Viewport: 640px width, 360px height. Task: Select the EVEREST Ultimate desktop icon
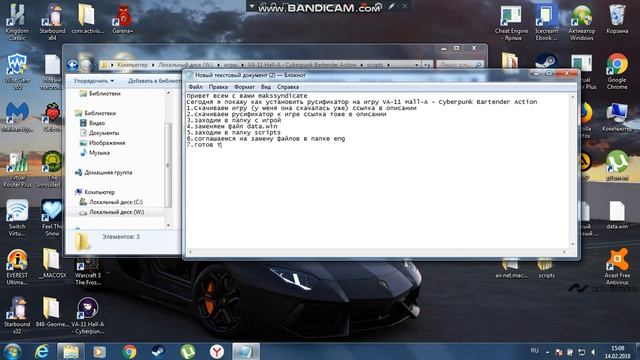tap(17, 267)
